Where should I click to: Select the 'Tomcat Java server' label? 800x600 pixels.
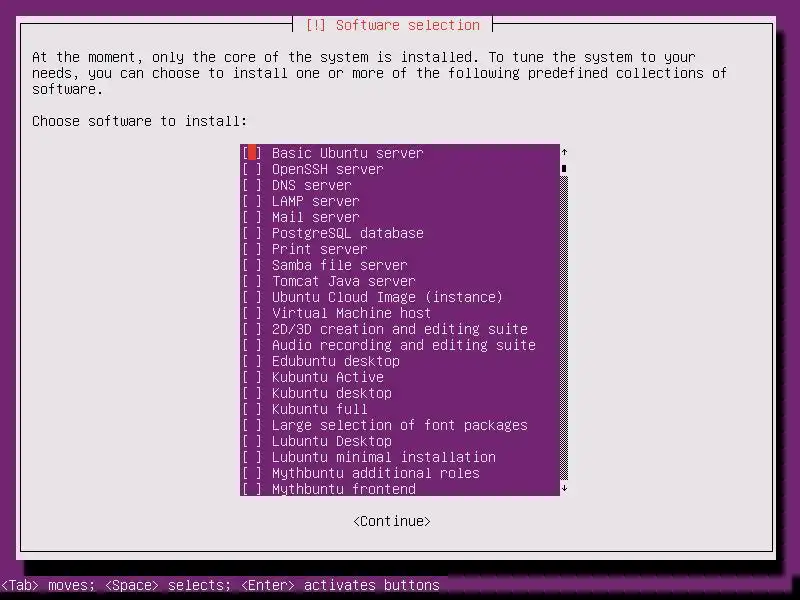point(344,281)
